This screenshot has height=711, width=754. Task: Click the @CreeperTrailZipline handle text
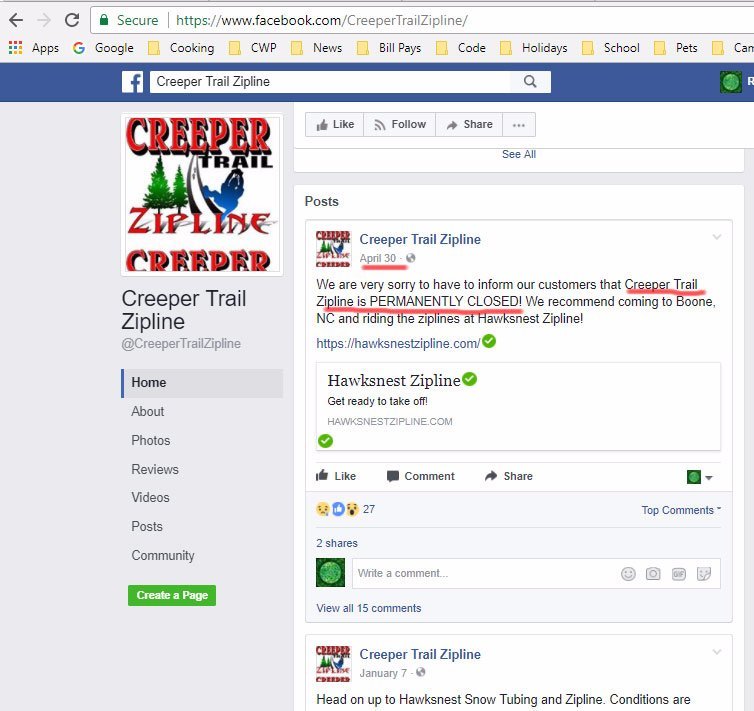coord(181,344)
